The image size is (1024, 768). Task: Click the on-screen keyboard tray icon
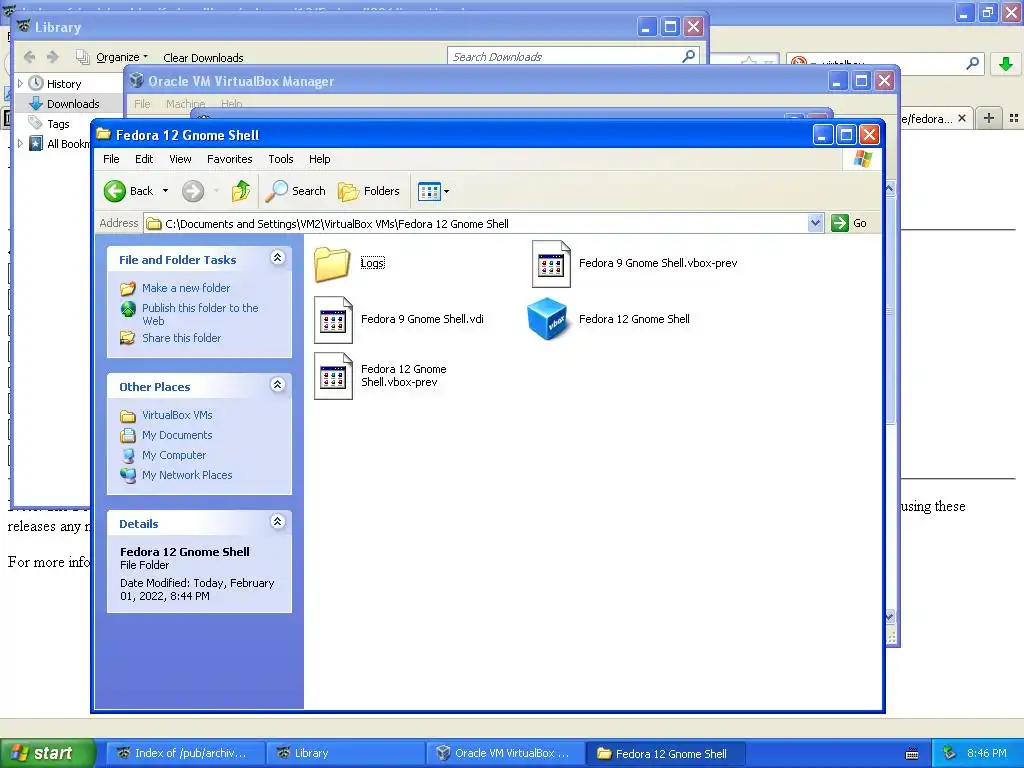tap(912, 754)
